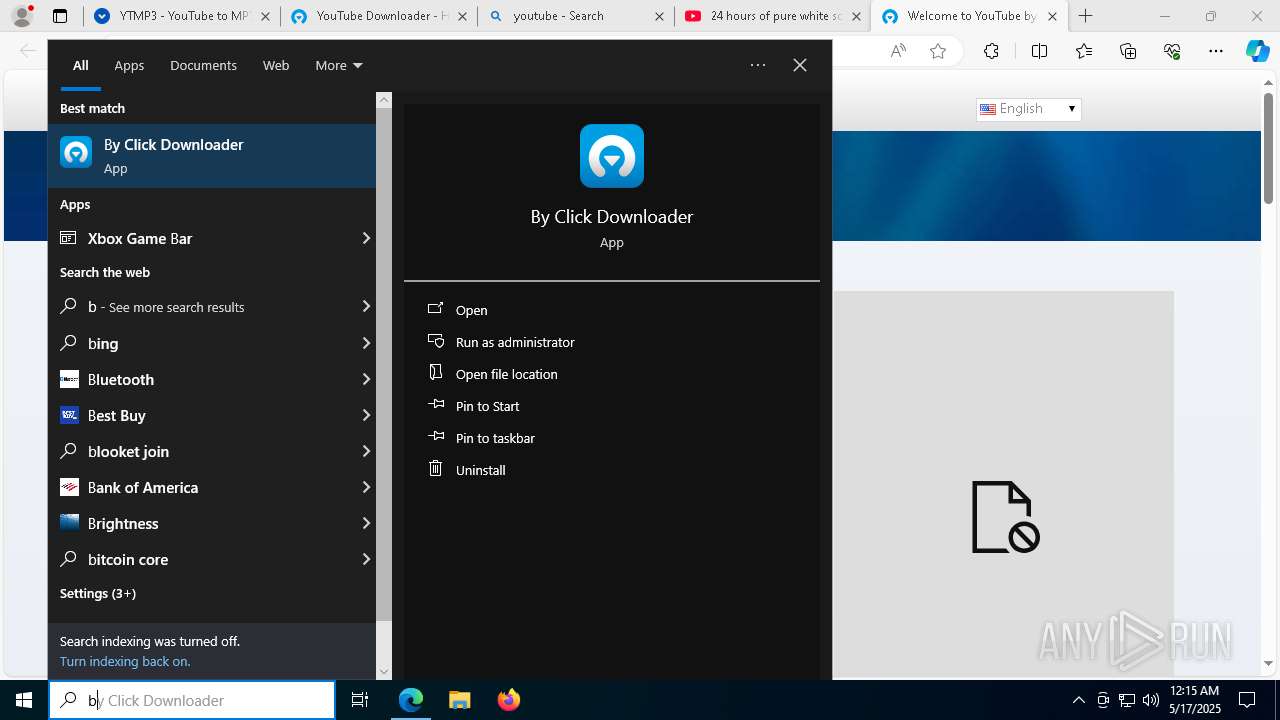Click 'Turn indexing back on' link
The width and height of the screenshot is (1280, 720).
(125, 661)
